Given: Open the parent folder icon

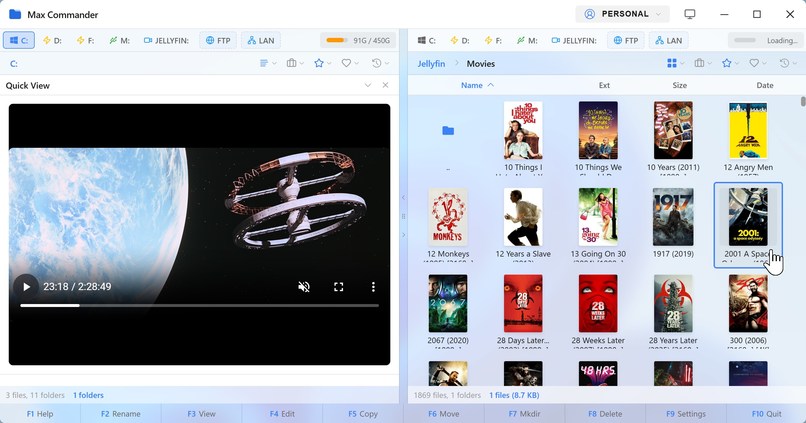Looking at the screenshot, I should [448, 131].
